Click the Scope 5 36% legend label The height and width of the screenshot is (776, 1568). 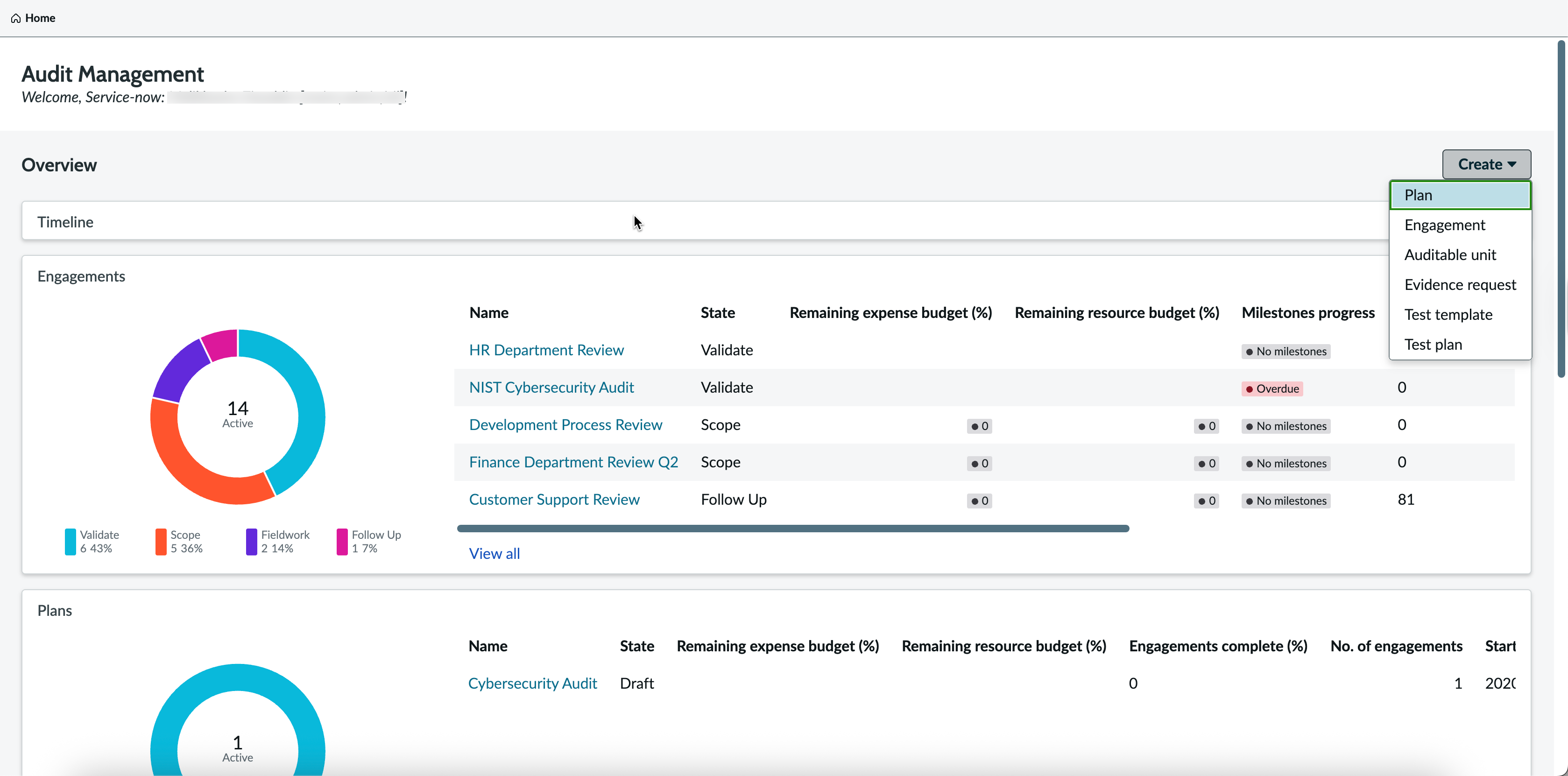point(186,542)
